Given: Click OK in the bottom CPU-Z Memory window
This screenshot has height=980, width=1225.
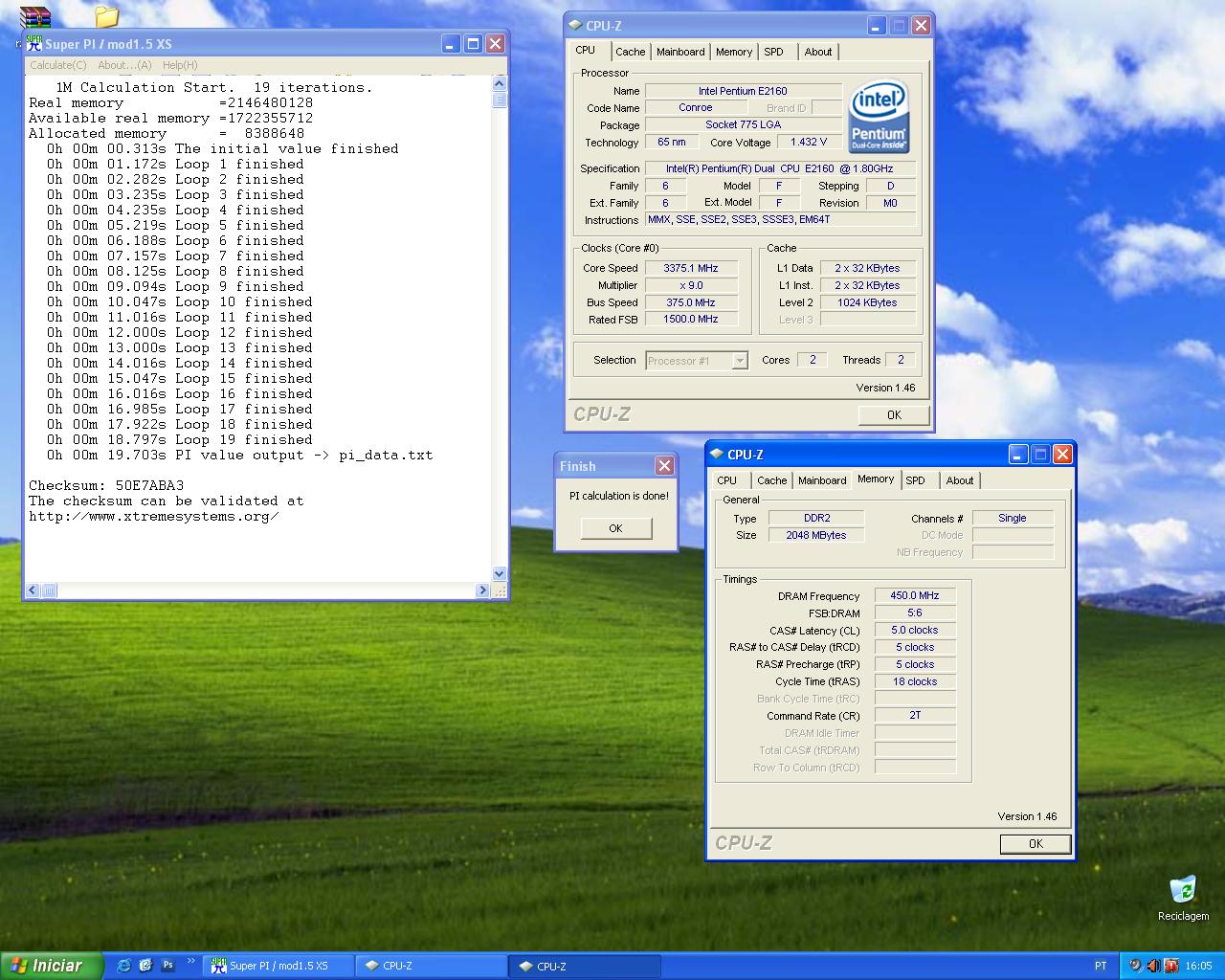Looking at the screenshot, I should click(1036, 843).
